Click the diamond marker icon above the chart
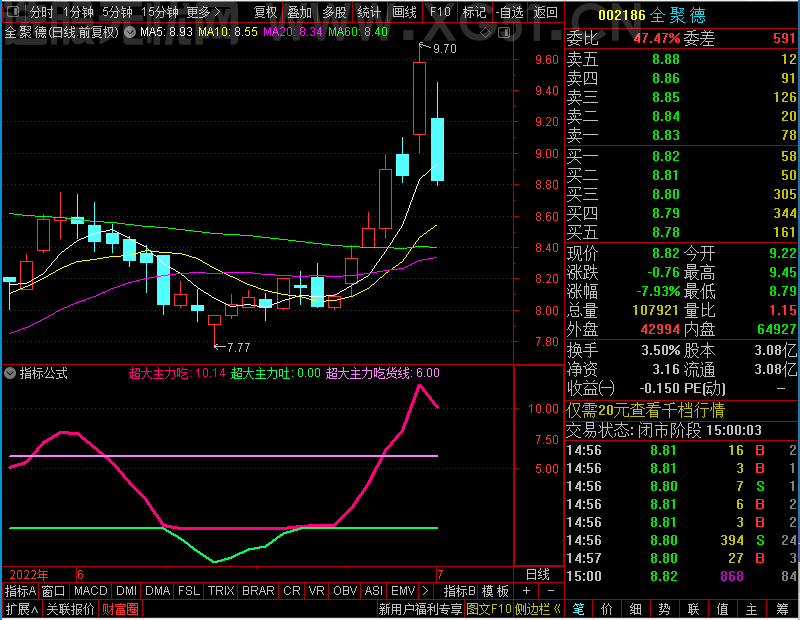Image resolution: width=800 pixels, height=620 pixels. (485, 33)
